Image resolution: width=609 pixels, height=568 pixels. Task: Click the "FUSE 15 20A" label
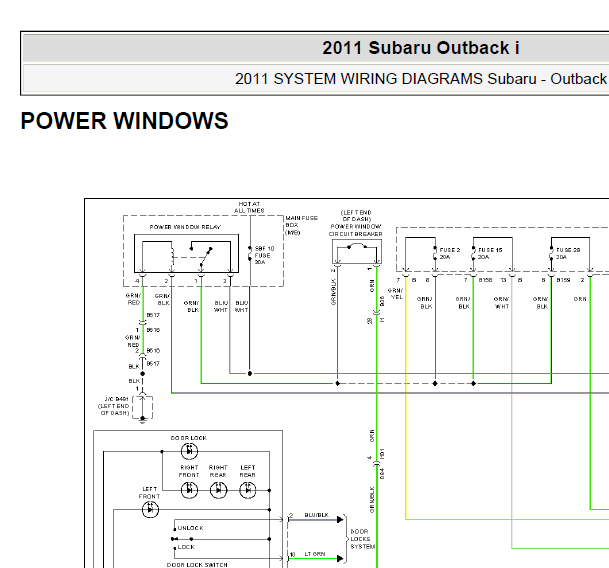(490, 253)
